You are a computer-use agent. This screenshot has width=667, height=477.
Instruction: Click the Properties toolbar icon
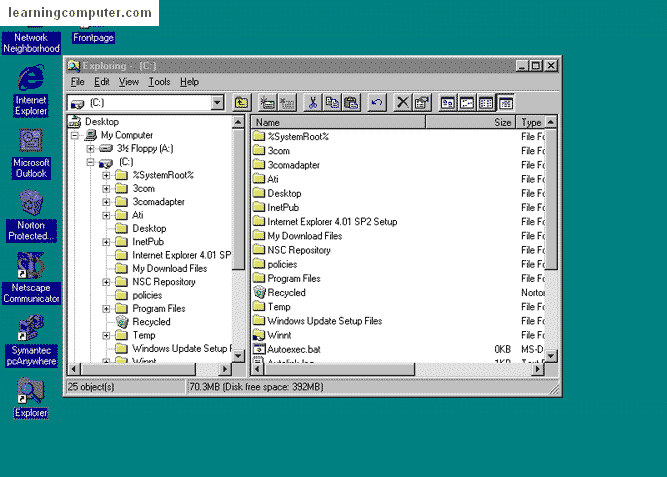[422, 103]
